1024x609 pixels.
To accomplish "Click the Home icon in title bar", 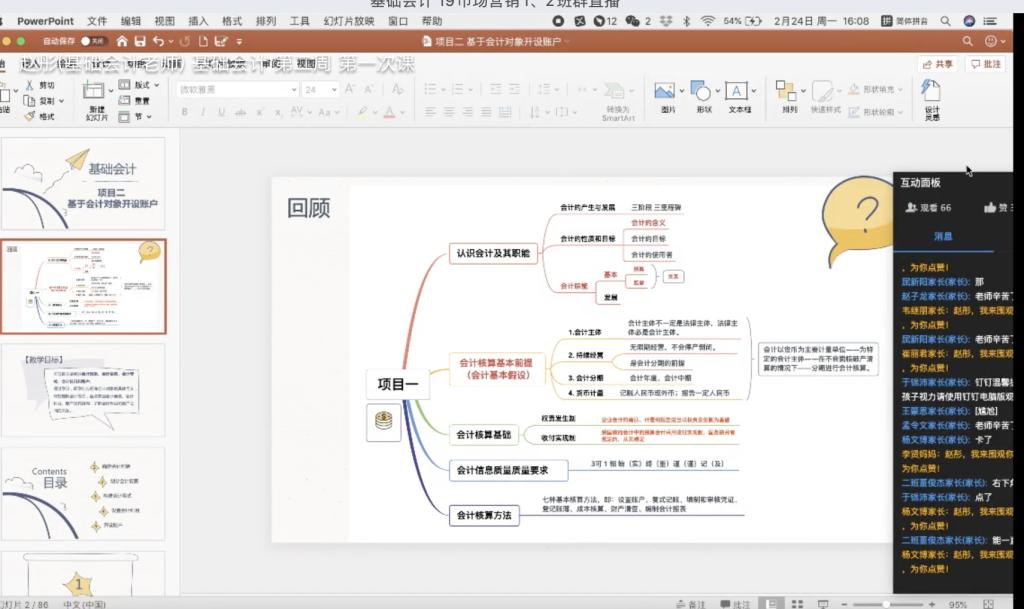I will click(122, 41).
